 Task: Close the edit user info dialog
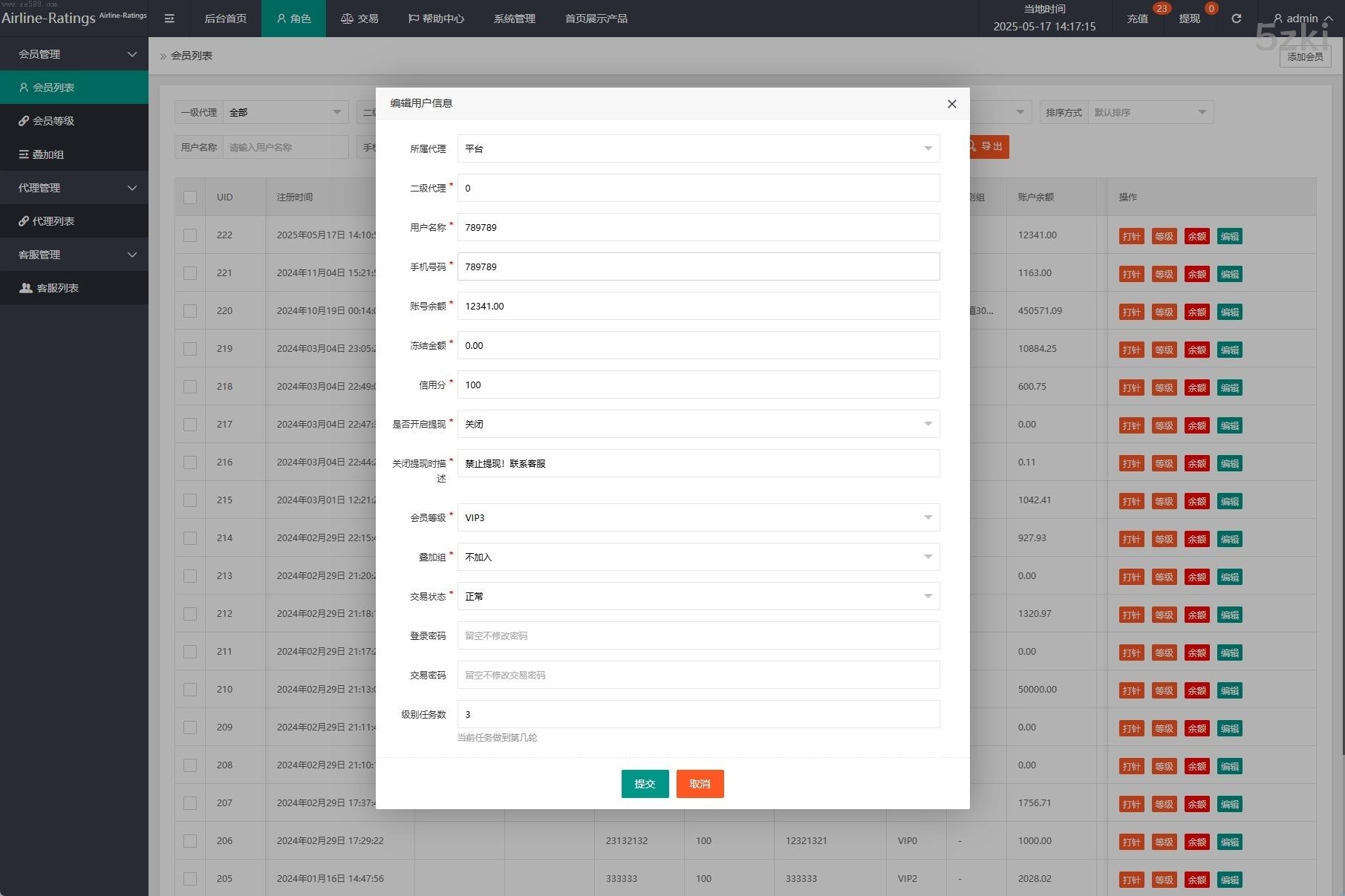pyautogui.click(x=951, y=104)
